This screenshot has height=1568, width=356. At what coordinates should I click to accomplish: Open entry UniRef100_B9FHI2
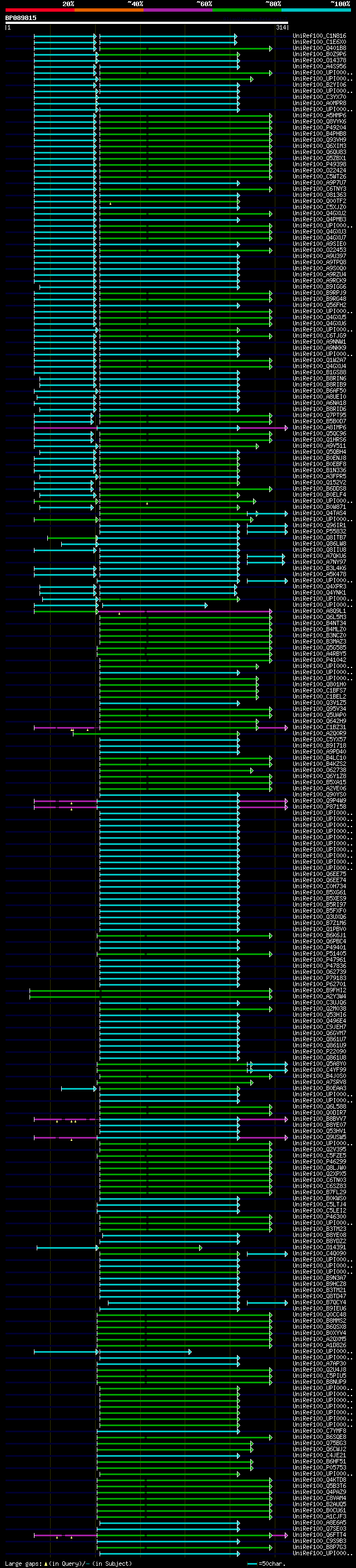[x=319, y=991]
